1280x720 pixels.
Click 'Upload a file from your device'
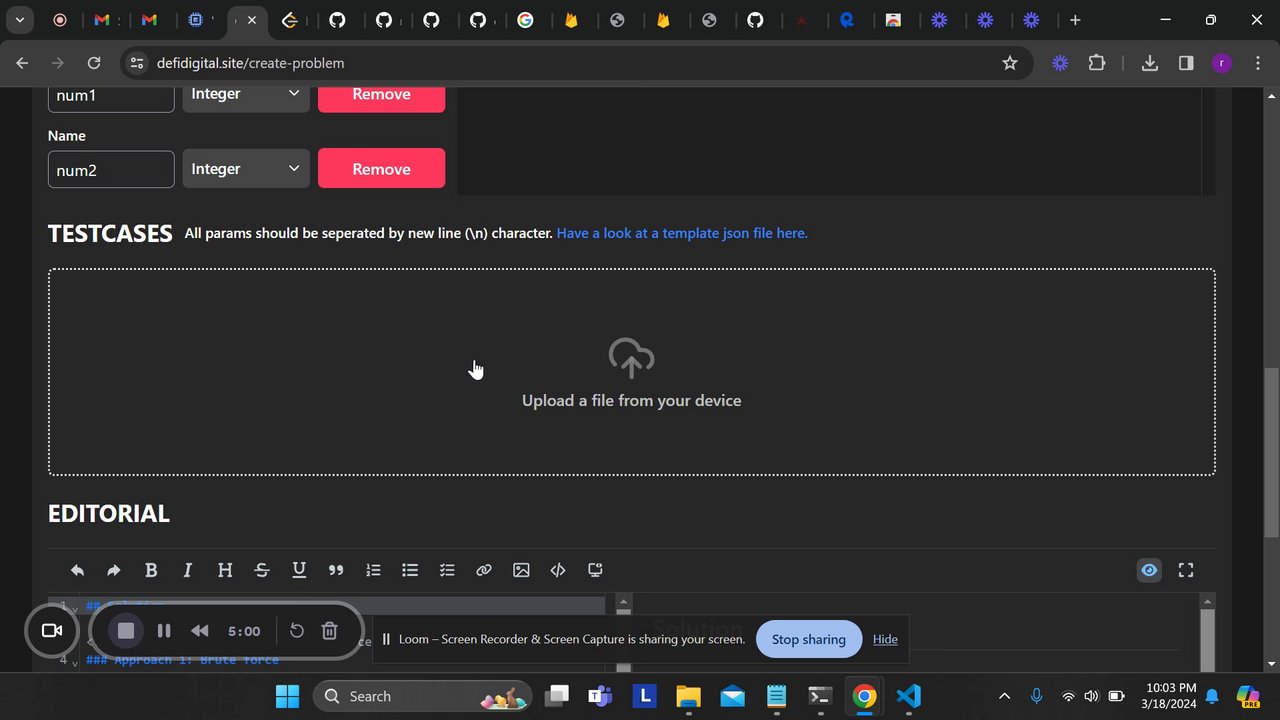[x=632, y=400]
